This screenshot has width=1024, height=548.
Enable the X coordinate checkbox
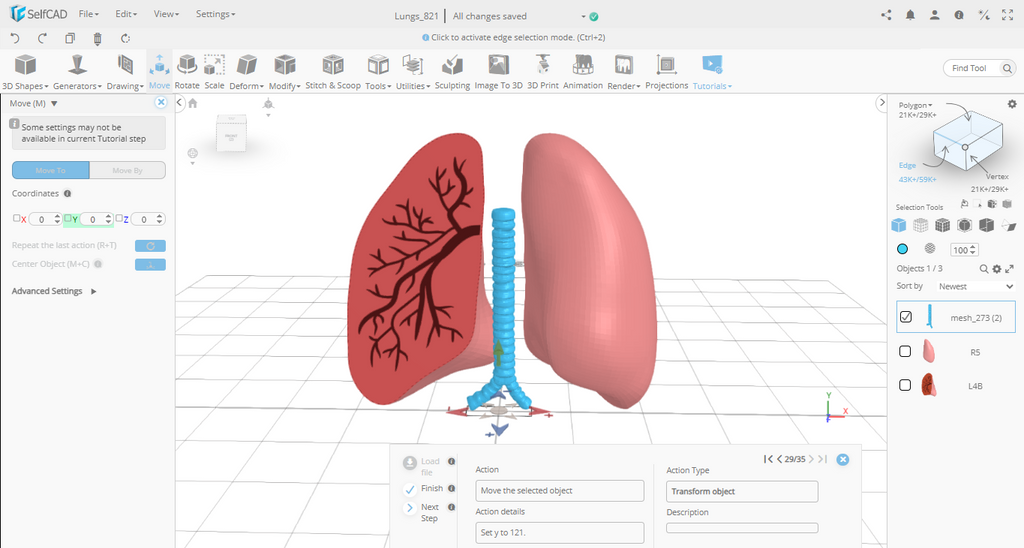click(17, 219)
